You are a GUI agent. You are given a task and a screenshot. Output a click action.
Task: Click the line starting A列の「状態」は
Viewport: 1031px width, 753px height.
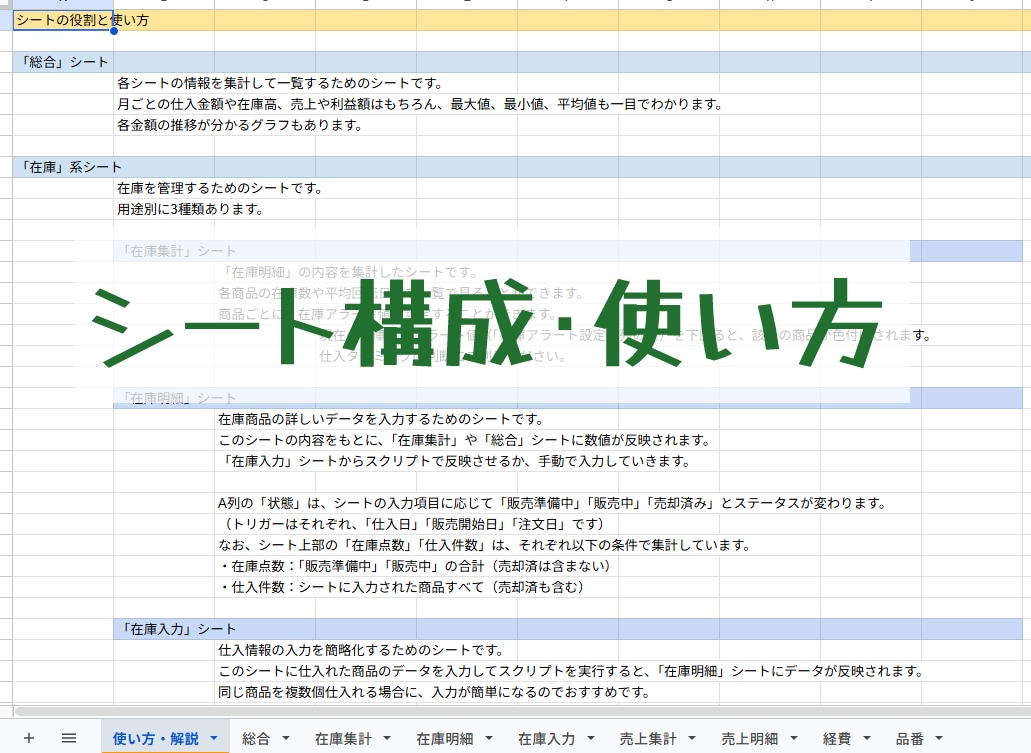(552, 503)
